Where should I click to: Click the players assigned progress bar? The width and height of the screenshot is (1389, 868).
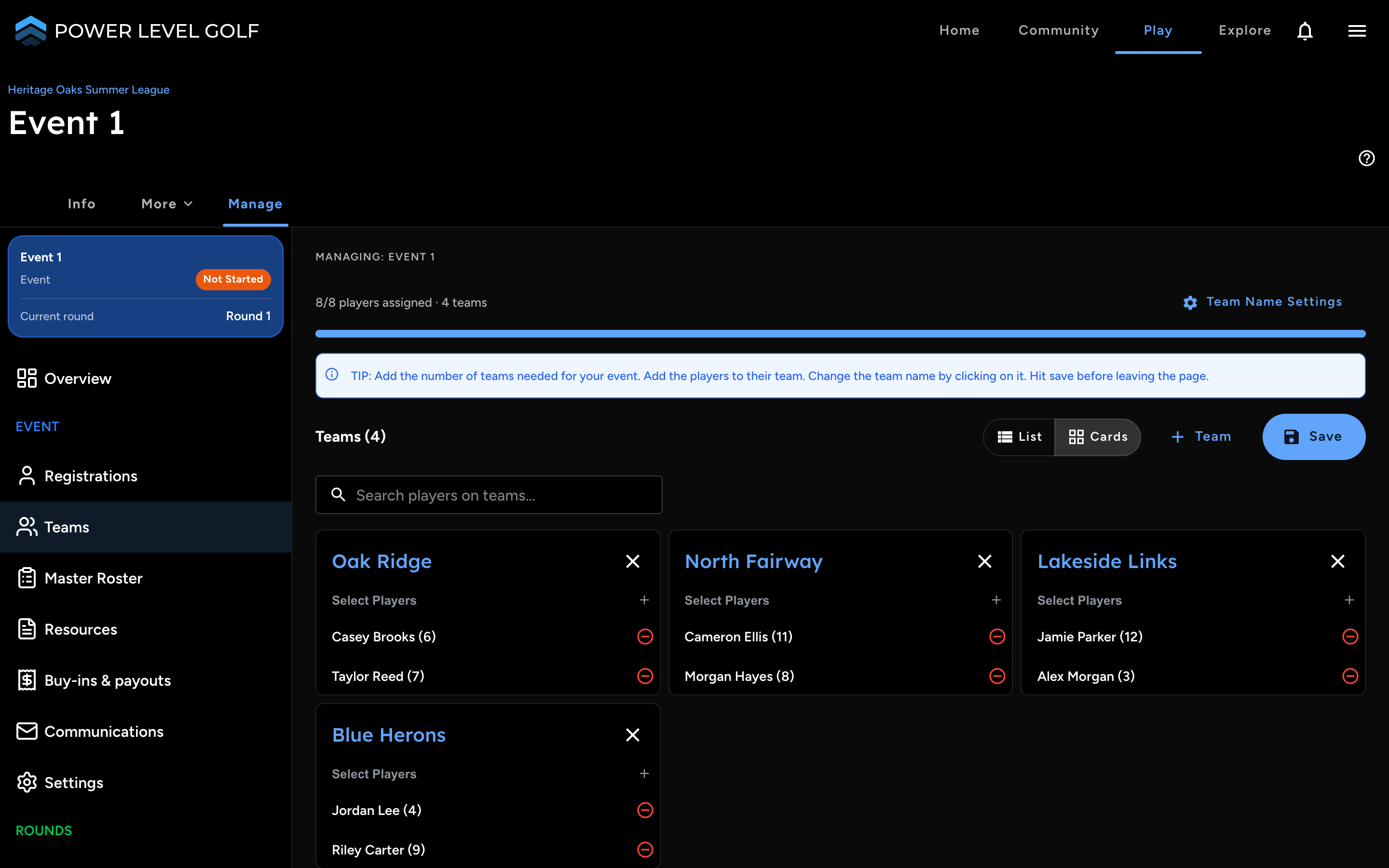click(x=840, y=334)
